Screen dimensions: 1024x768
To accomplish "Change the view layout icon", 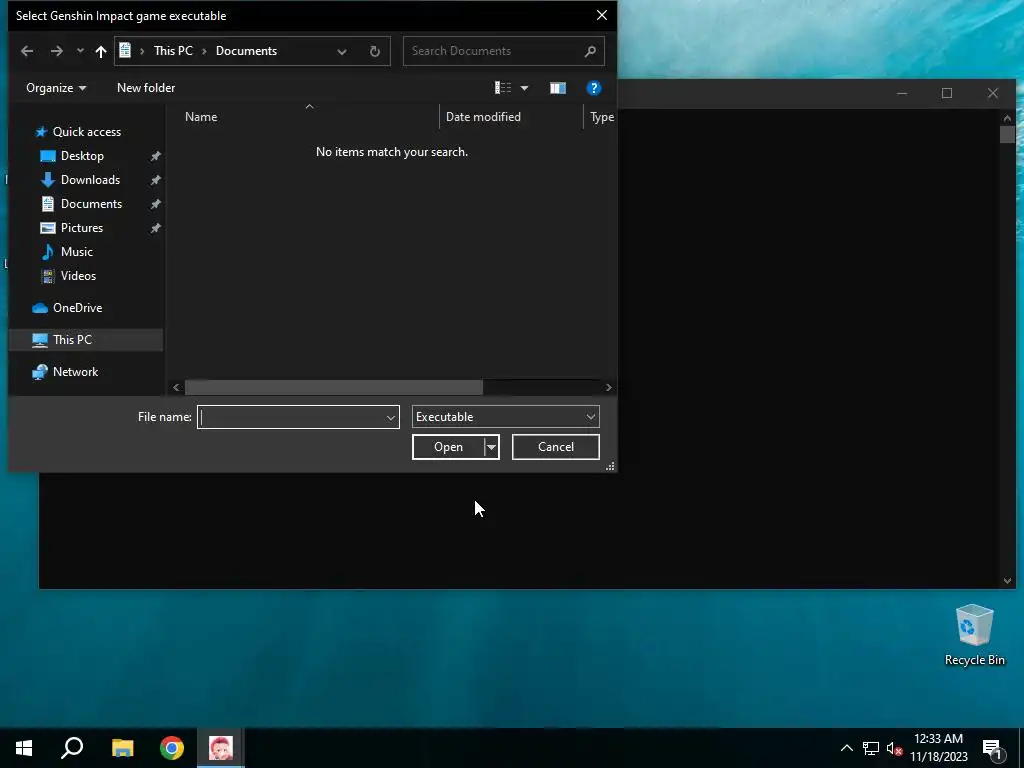I will [x=503, y=88].
